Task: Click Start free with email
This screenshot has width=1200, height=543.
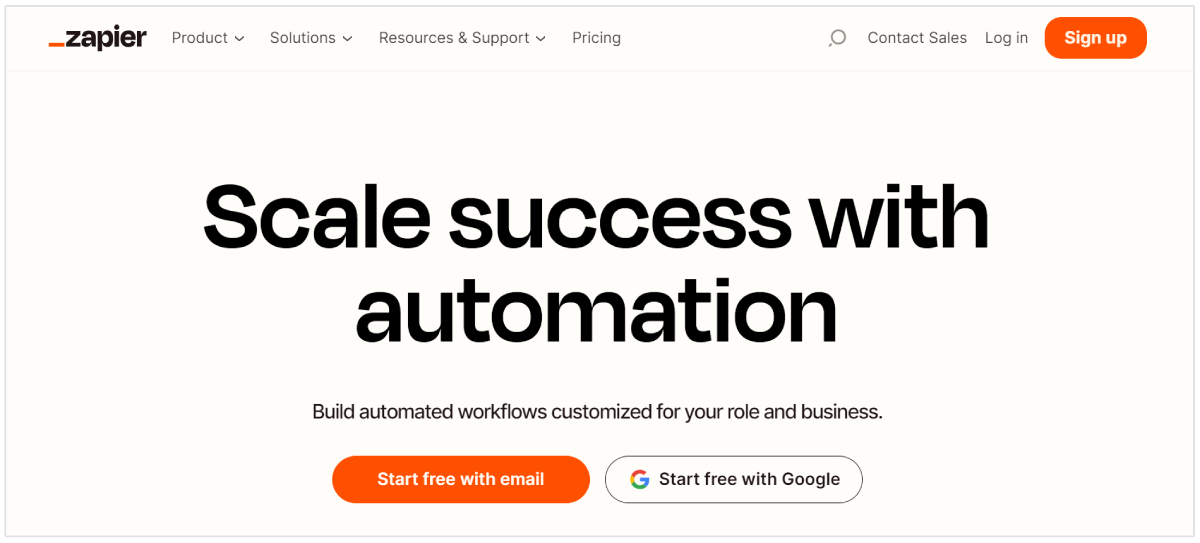Action: pyautogui.click(x=461, y=479)
